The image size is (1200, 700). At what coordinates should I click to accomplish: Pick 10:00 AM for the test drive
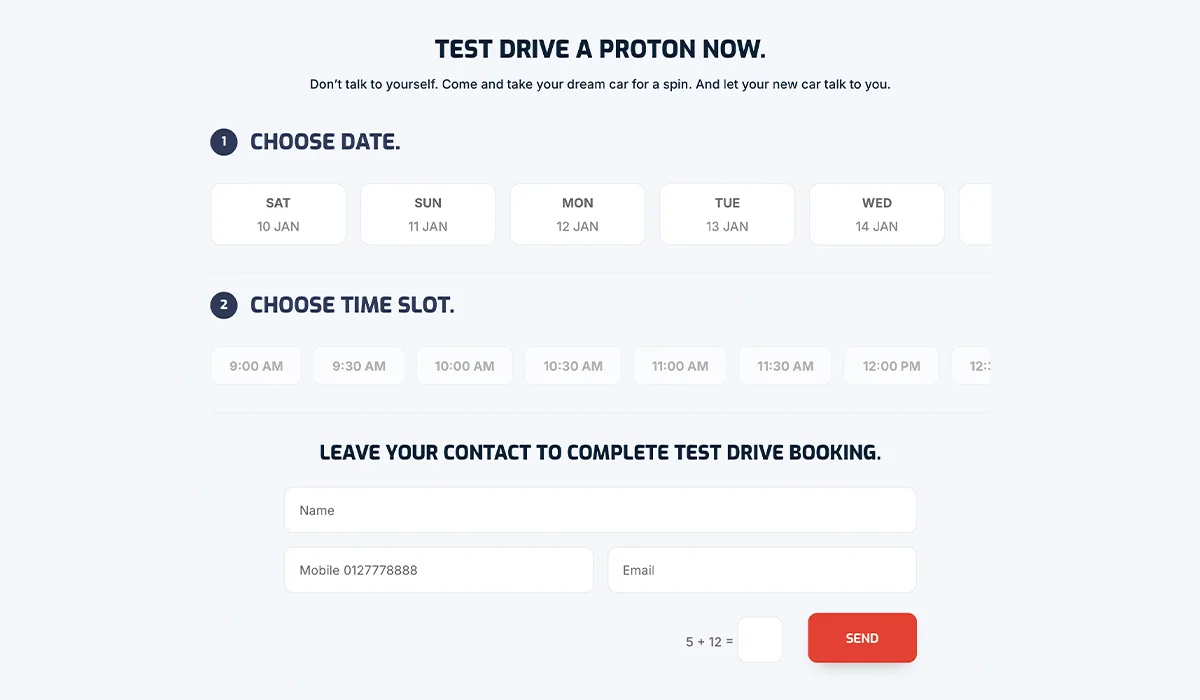pyautogui.click(x=464, y=365)
